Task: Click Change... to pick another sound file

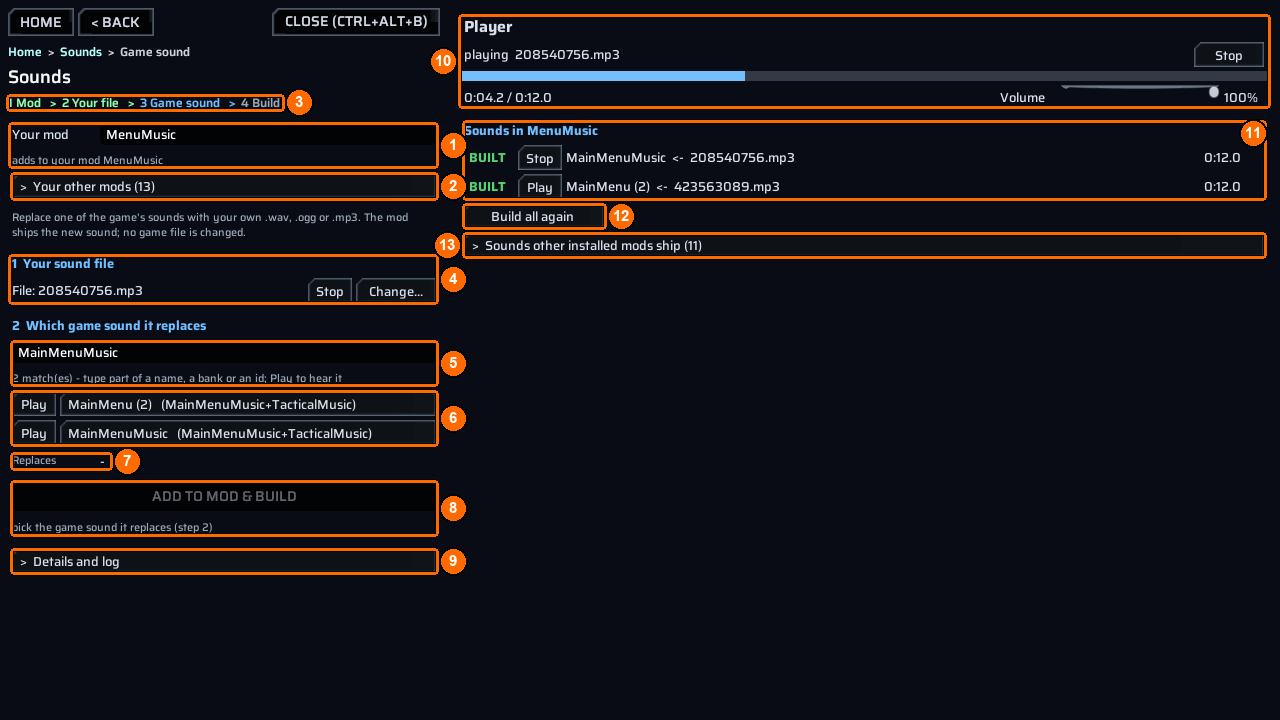Action: tap(396, 291)
